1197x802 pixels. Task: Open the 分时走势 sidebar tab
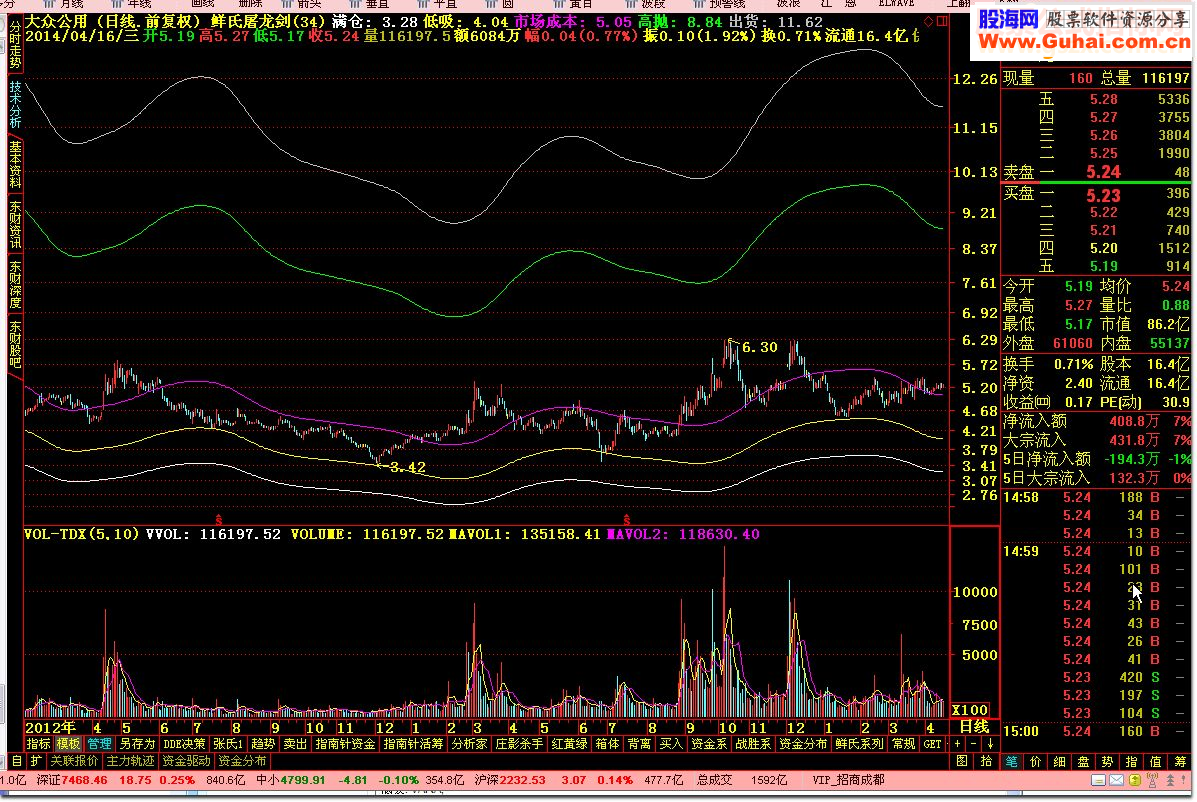click(x=15, y=44)
